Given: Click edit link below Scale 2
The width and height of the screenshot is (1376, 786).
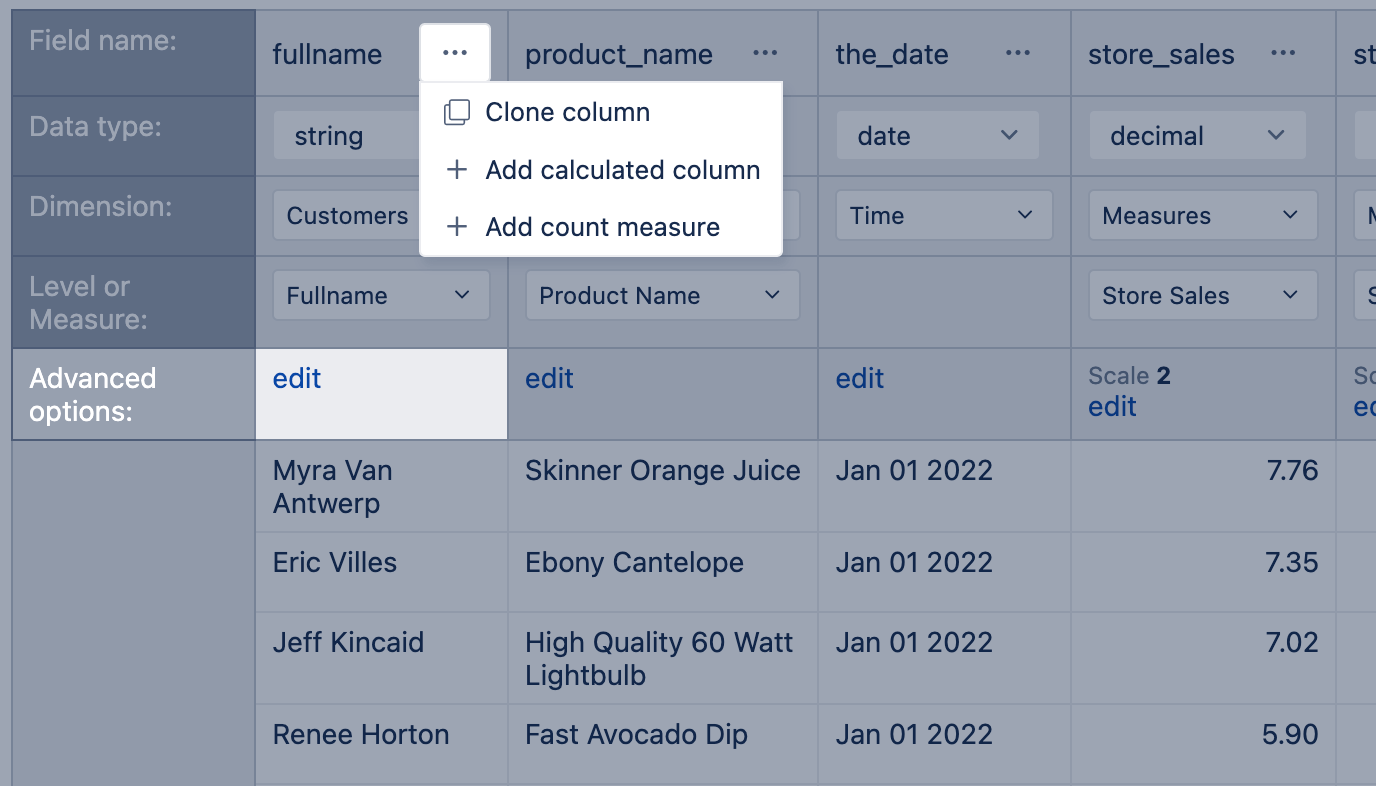Looking at the screenshot, I should (1112, 407).
